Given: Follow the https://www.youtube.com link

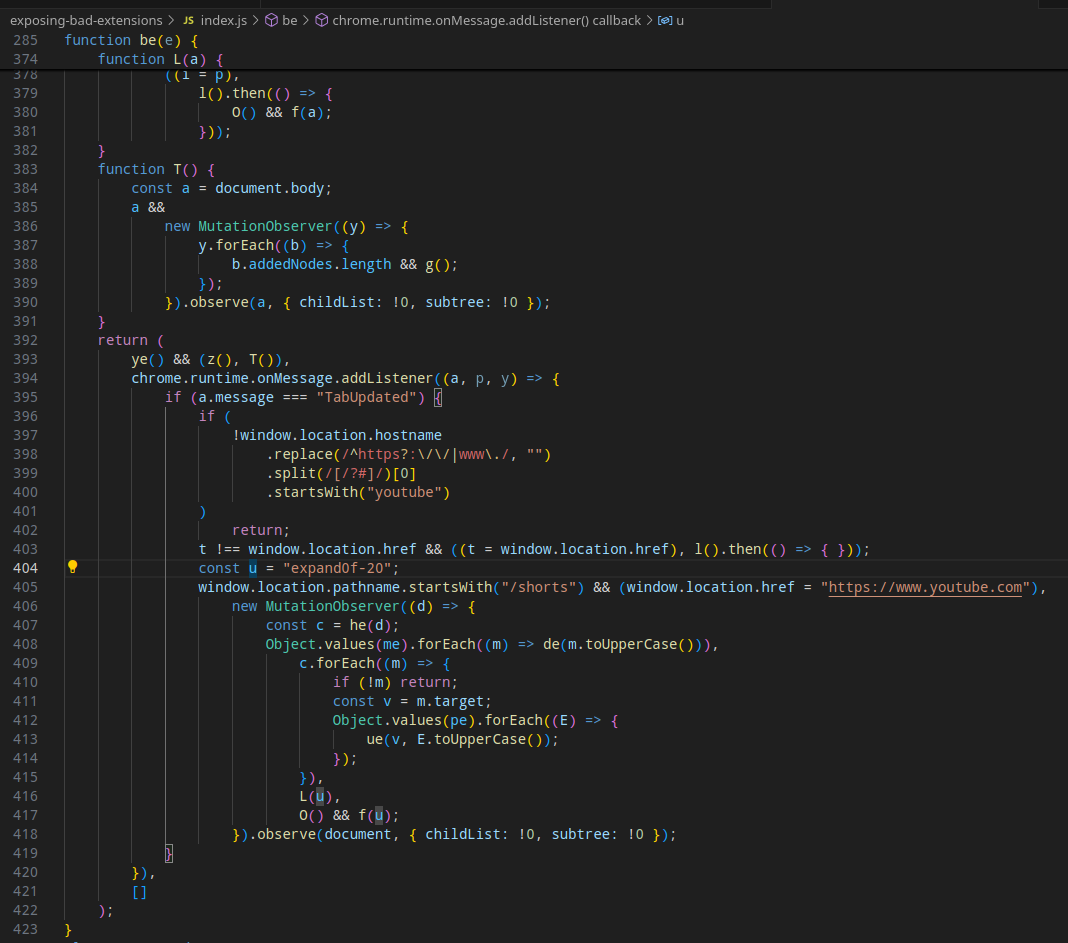Looking at the screenshot, I should (925, 587).
